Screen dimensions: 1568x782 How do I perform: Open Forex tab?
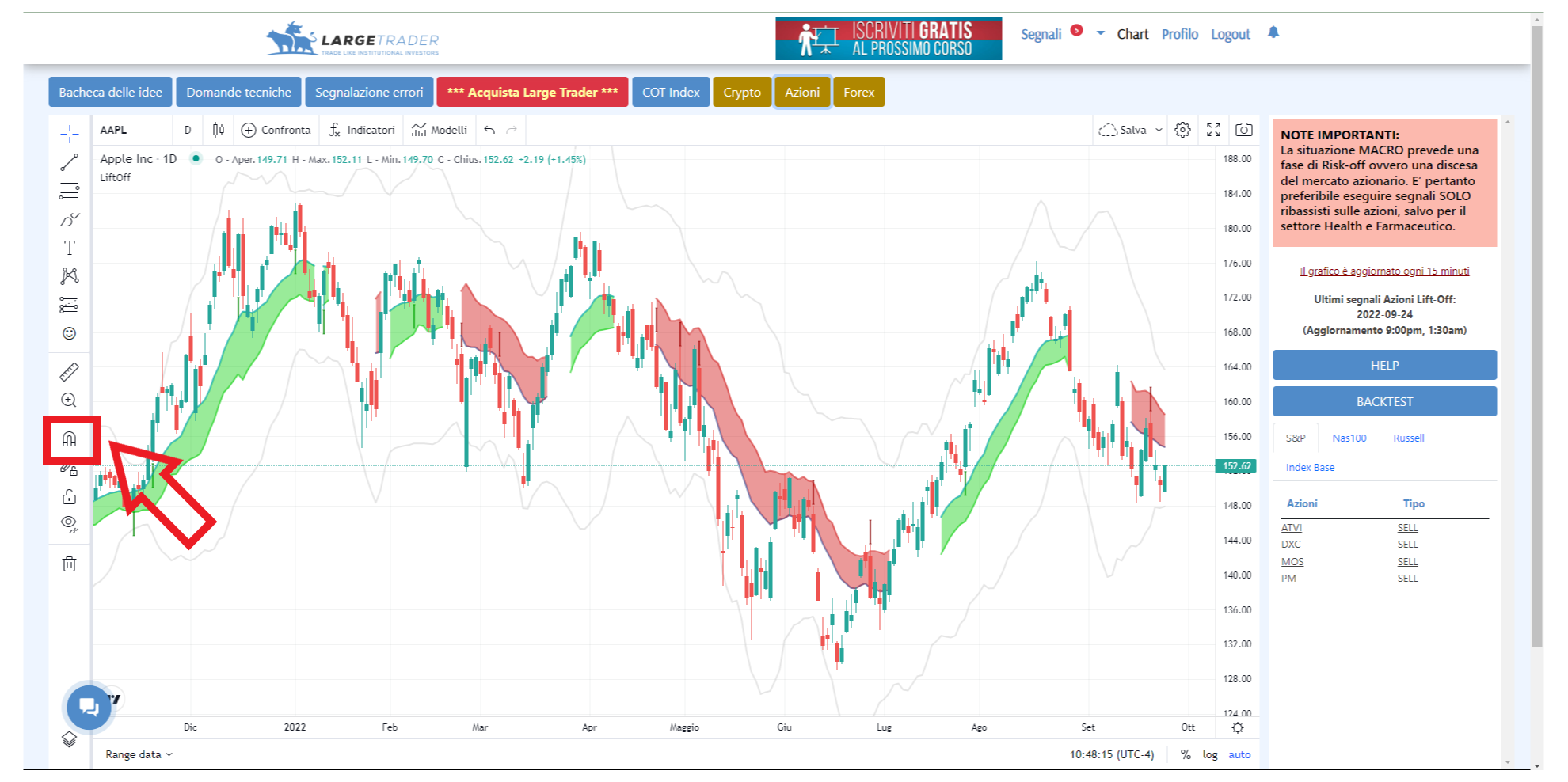(858, 92)
